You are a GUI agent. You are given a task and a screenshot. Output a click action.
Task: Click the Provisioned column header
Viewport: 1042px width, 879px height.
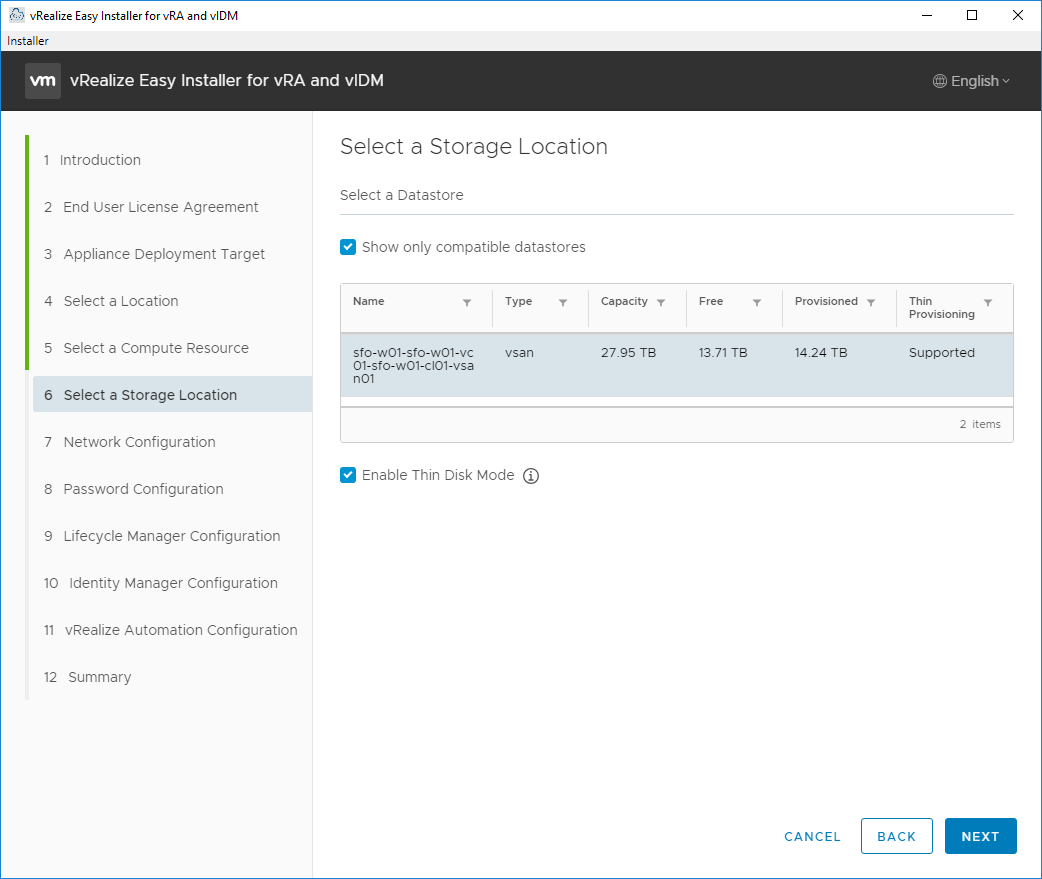click(826, 302)
